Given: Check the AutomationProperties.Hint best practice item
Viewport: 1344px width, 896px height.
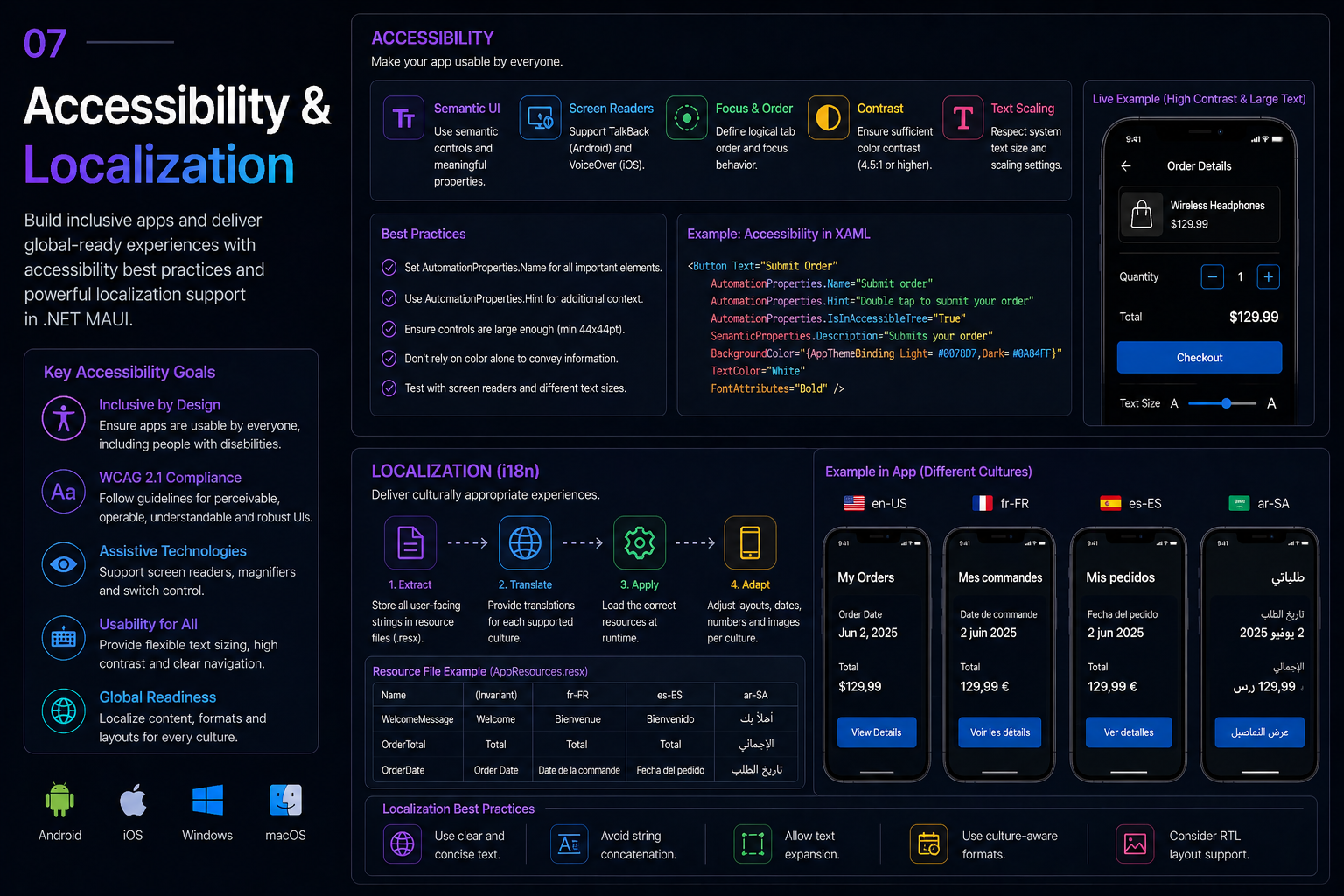Looking at the screenshot, I should 388,298.
